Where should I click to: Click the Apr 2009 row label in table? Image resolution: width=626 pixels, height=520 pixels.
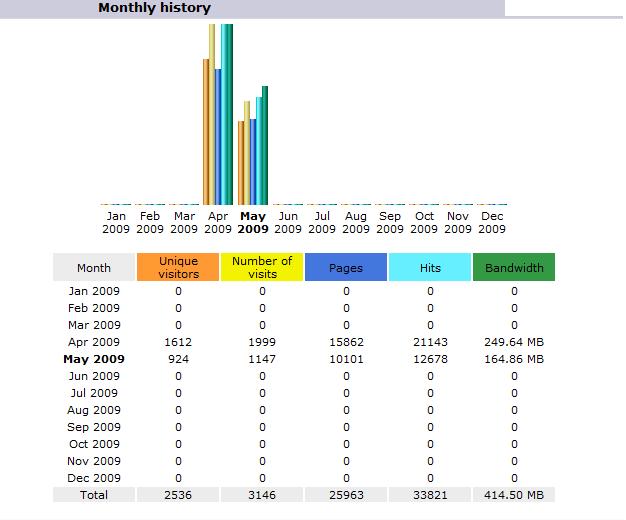tap(94, 342)
